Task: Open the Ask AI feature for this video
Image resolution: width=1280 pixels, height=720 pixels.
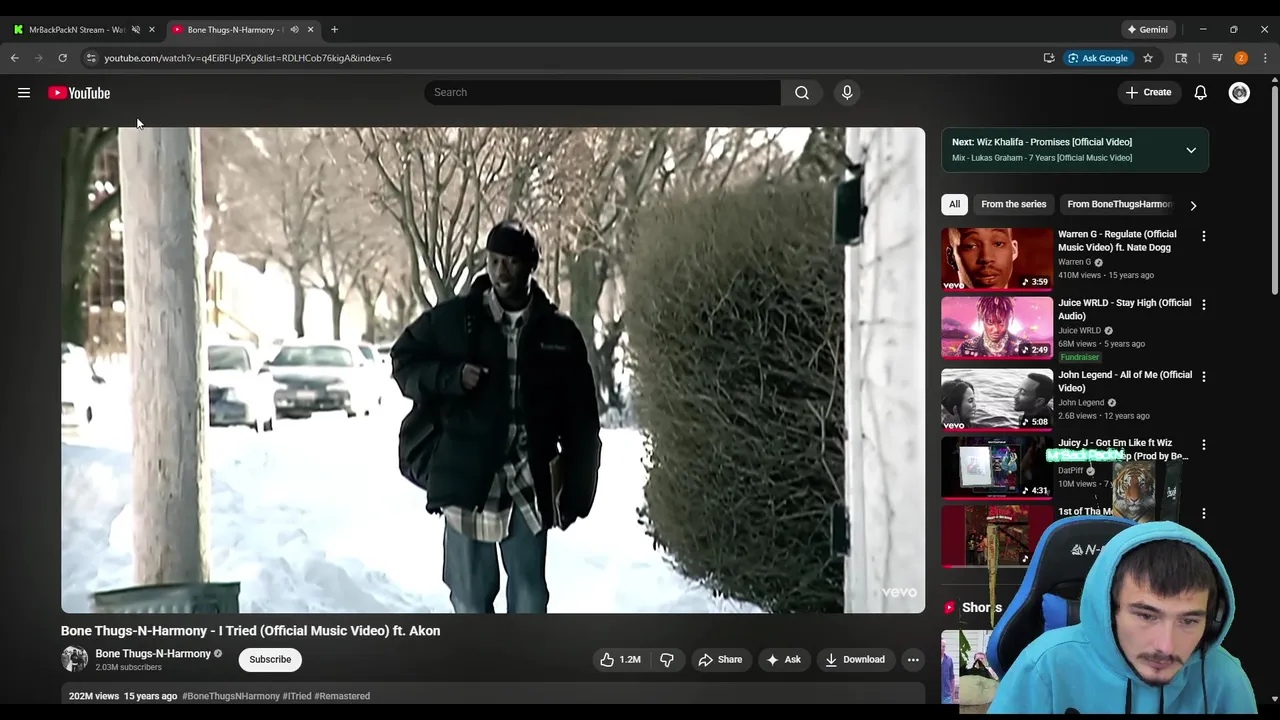Action: pyautogui.click(x=783, y=660)
